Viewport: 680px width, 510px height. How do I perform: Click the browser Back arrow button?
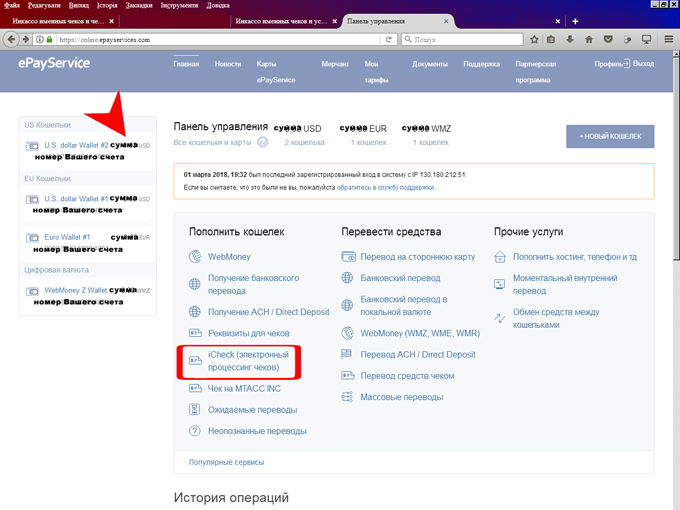pyautogui.click(x=12, y=39)
